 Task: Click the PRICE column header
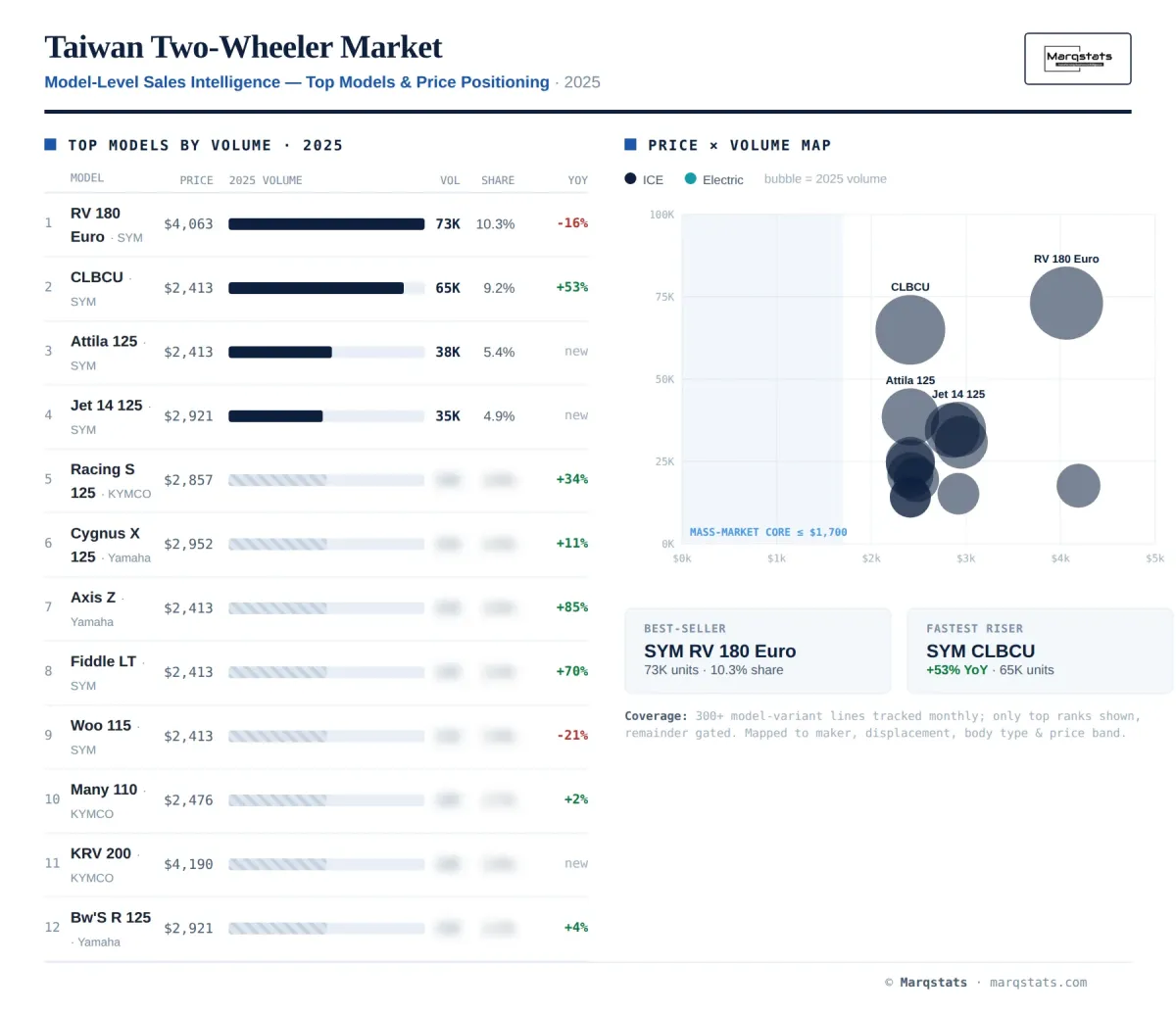pos(196,180)
